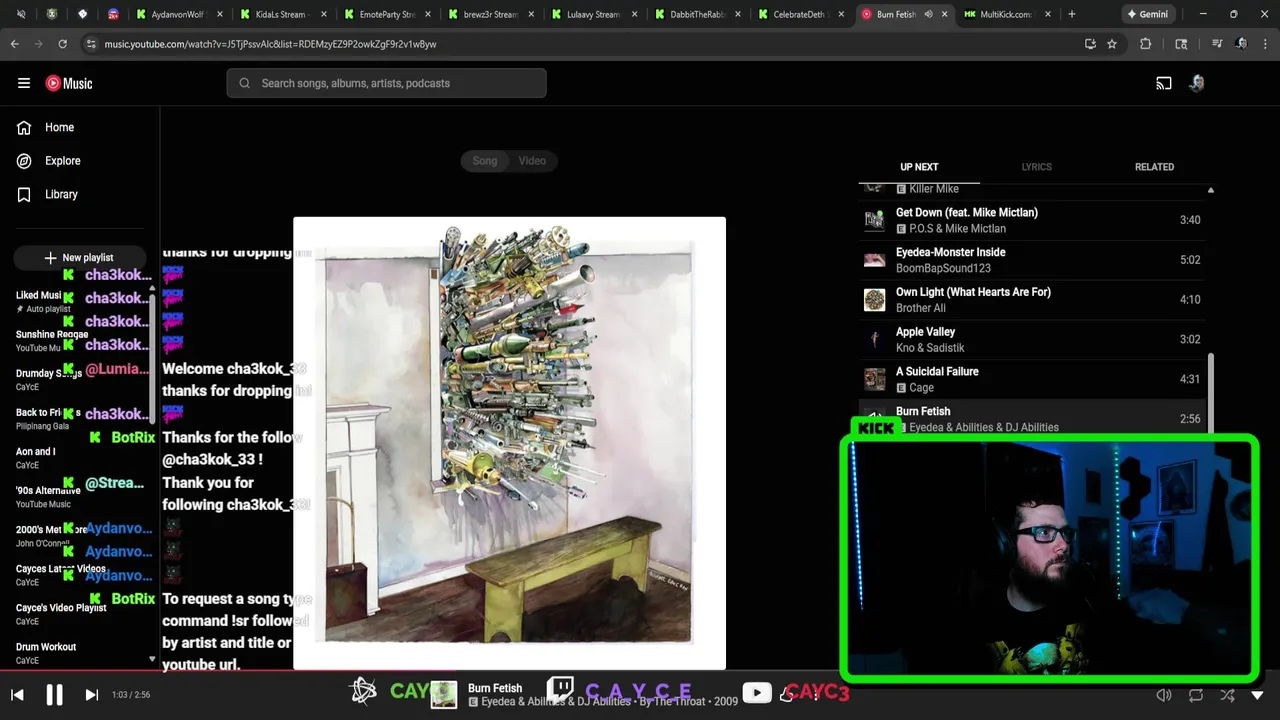Screen dimensions: 1280x720
Task: Open the browser extensions puzzle icon
Action: pyautogui.click(x=1146, y=44)
